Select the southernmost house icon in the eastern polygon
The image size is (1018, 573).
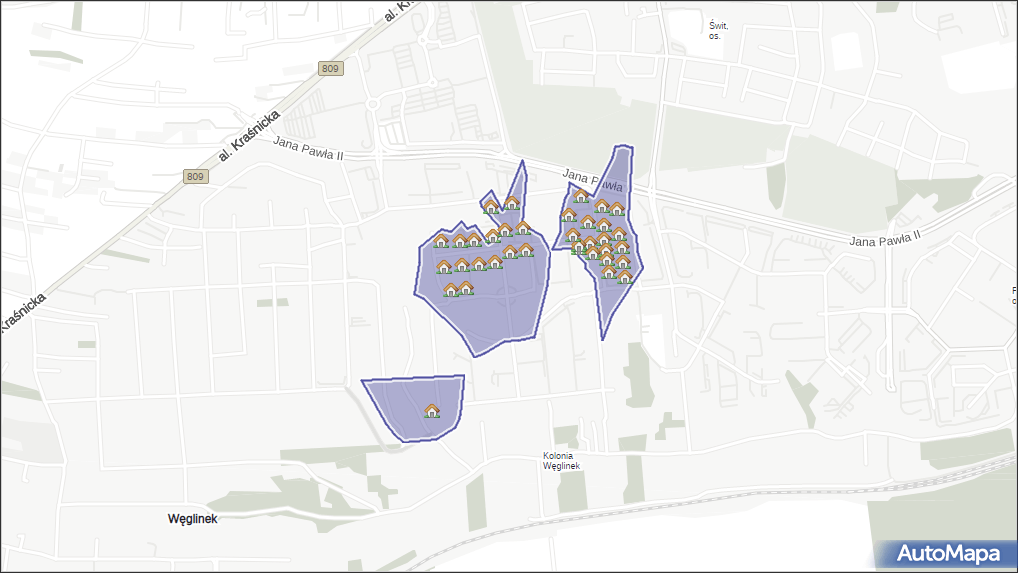625,277
